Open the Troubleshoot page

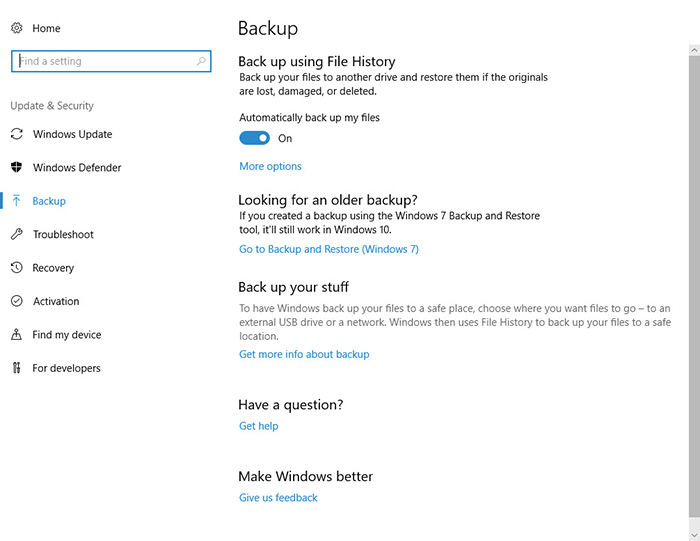pos(63,234)
